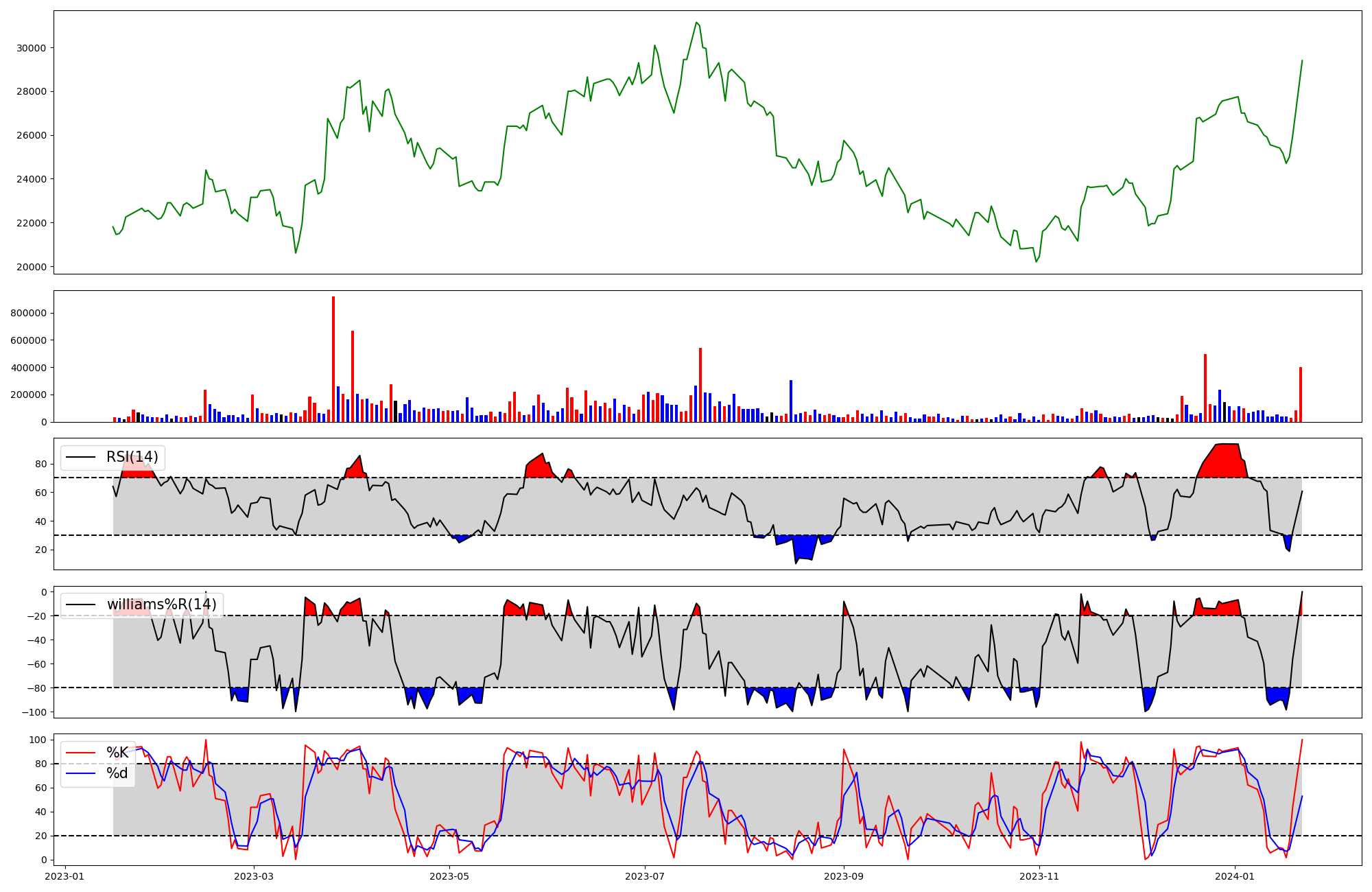Click the blue line sample in %d legend

tap(80, 773)
